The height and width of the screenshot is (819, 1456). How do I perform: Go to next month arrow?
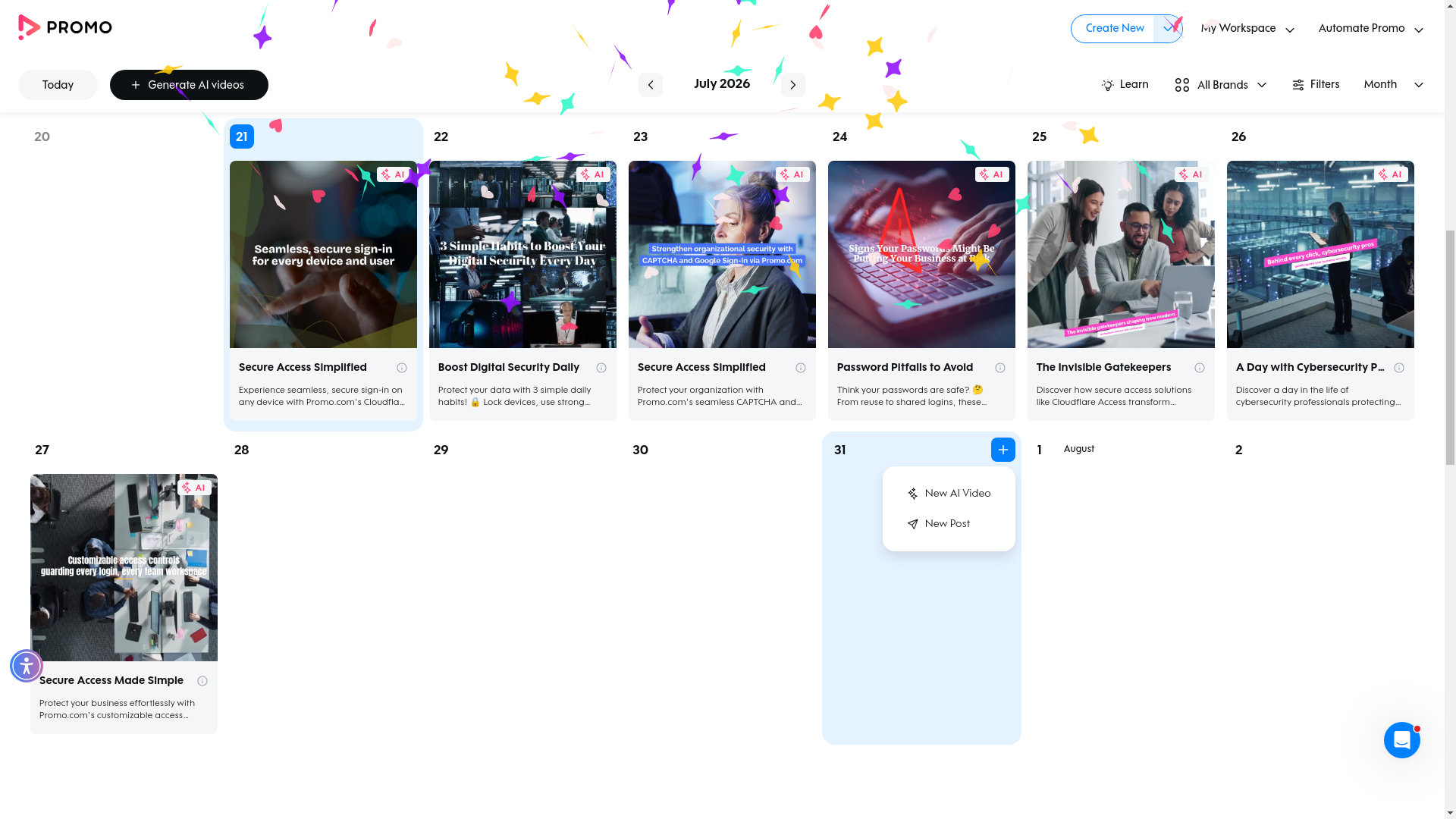[792, 85]
